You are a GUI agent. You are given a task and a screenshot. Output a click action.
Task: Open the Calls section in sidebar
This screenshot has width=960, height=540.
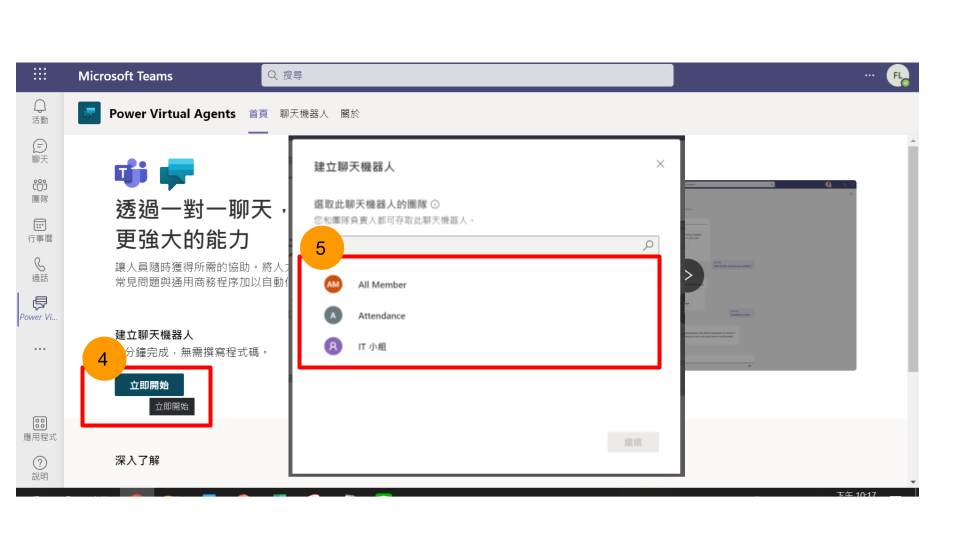pyautogui.click(x=40, y=269)
